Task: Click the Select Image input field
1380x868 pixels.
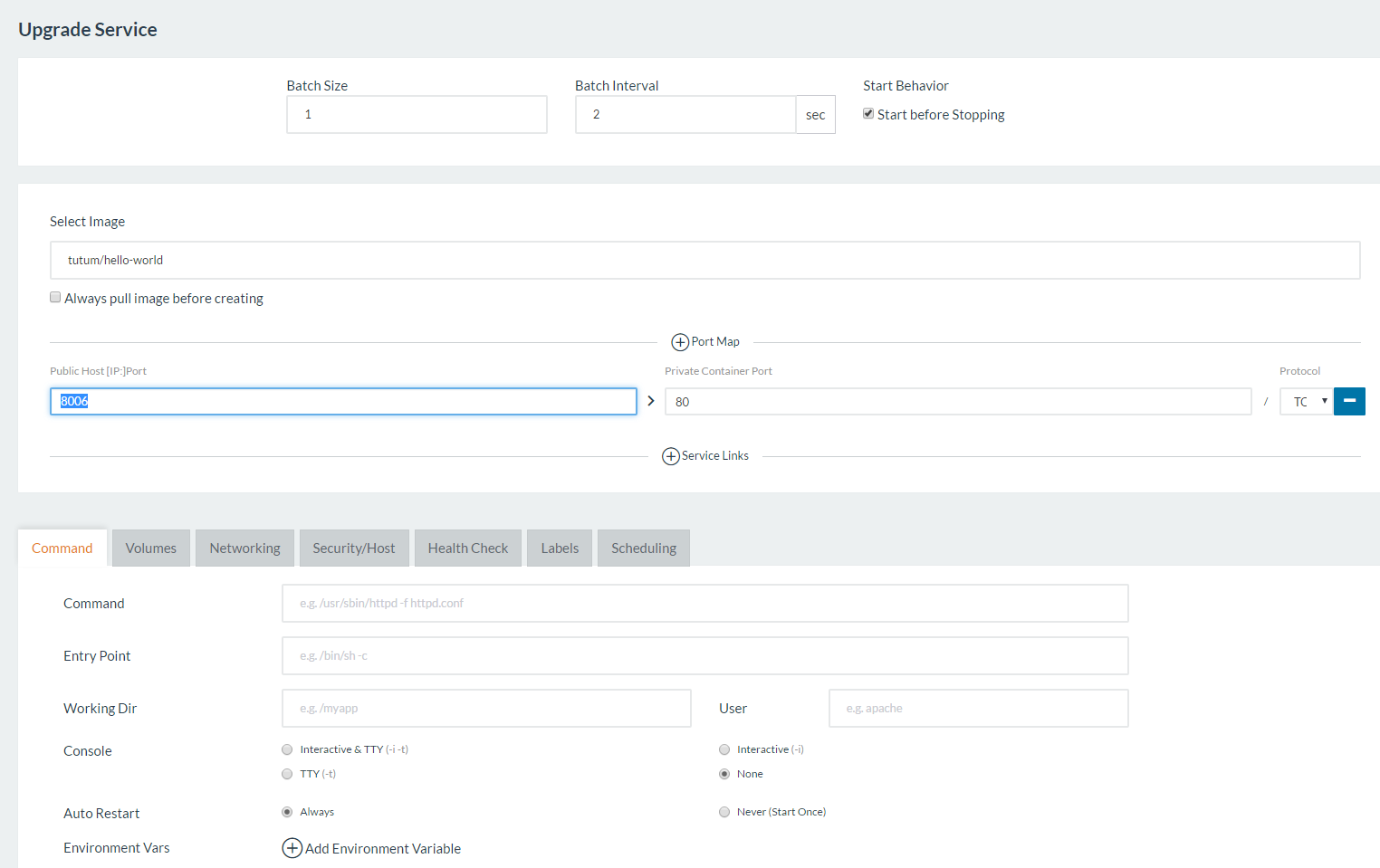Action: point(704,260)
